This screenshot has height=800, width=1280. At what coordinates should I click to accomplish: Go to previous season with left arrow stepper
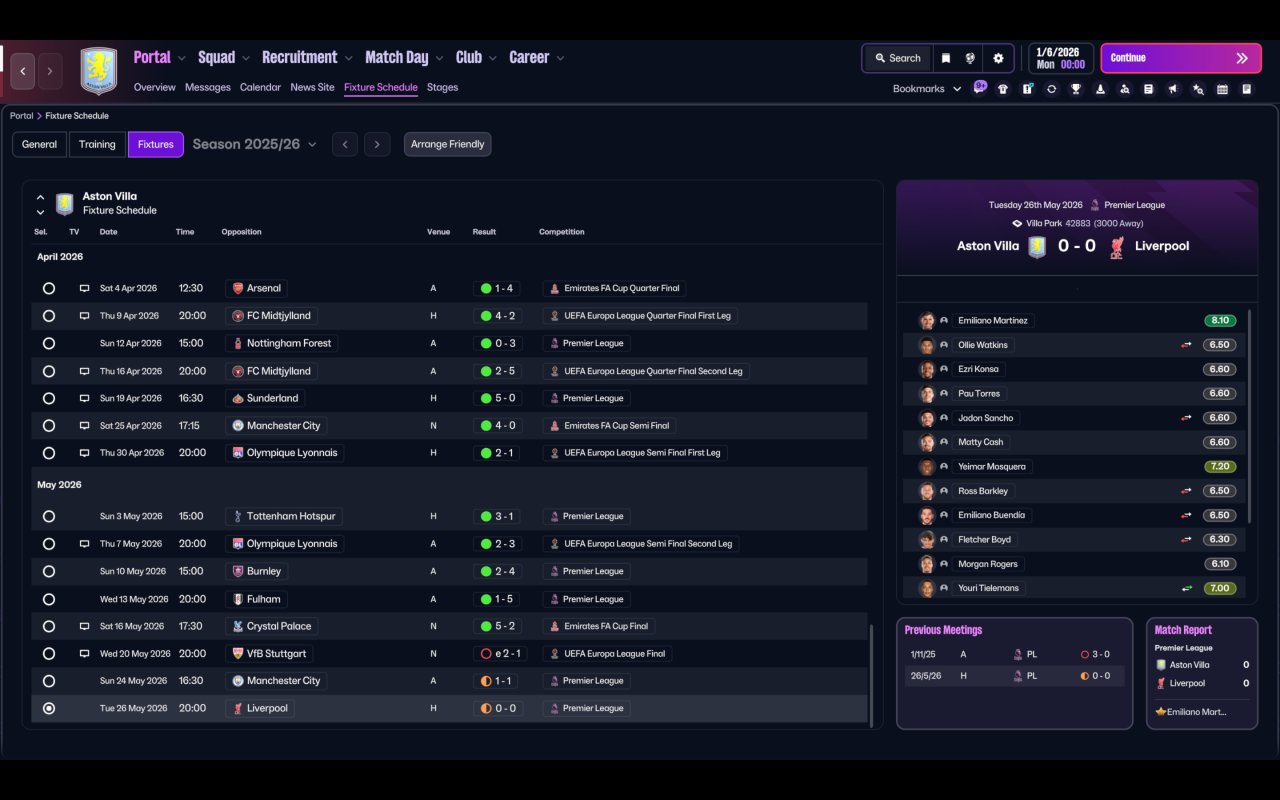tap(345, 144)
